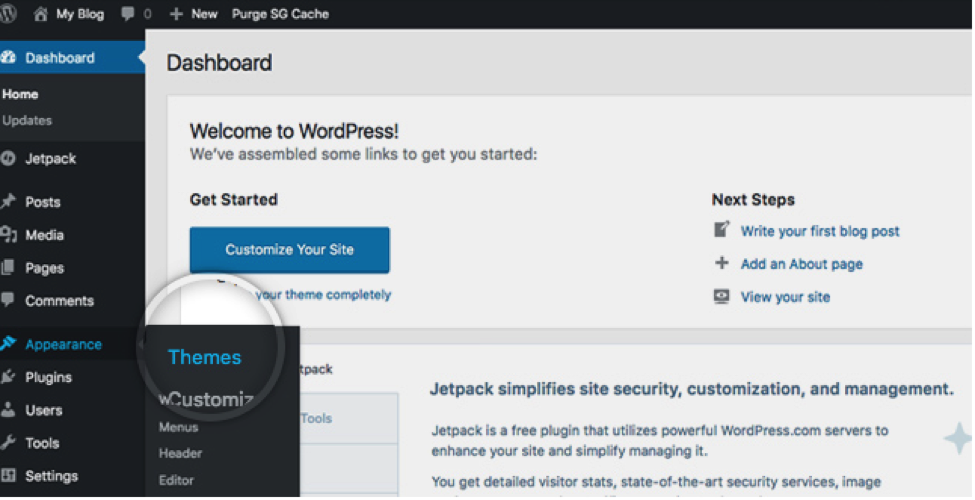The height and width of the screenshot is (500, 975).
Task: Open the Appearance menu label
Action: coord(63,345)
